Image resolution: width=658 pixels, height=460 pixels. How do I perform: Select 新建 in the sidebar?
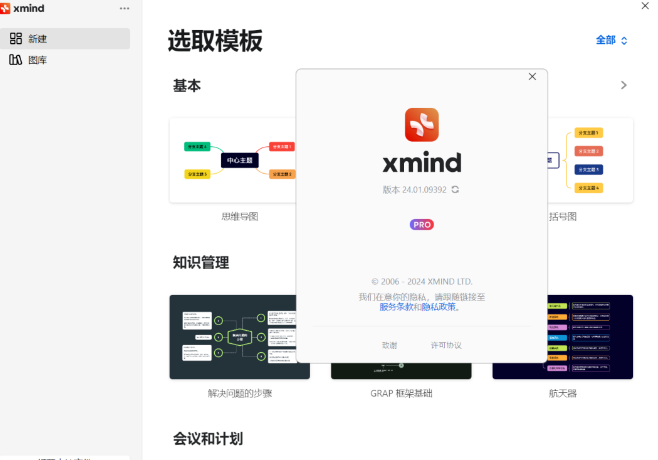65,39
